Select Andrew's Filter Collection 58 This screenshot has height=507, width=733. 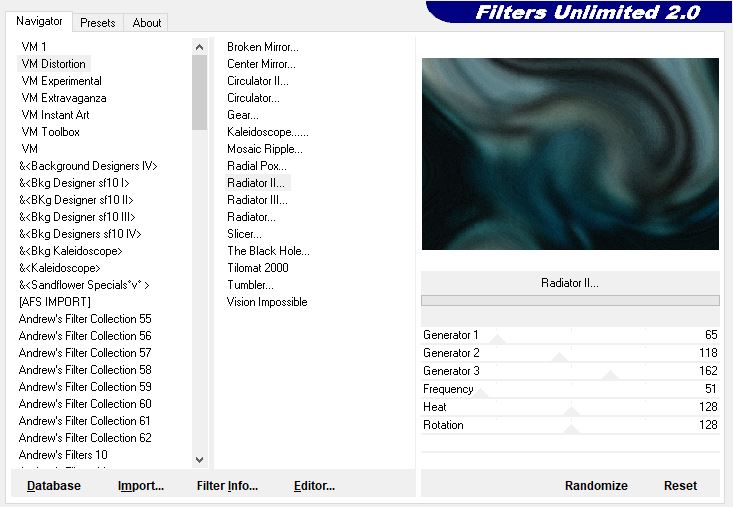coord(85,370)
